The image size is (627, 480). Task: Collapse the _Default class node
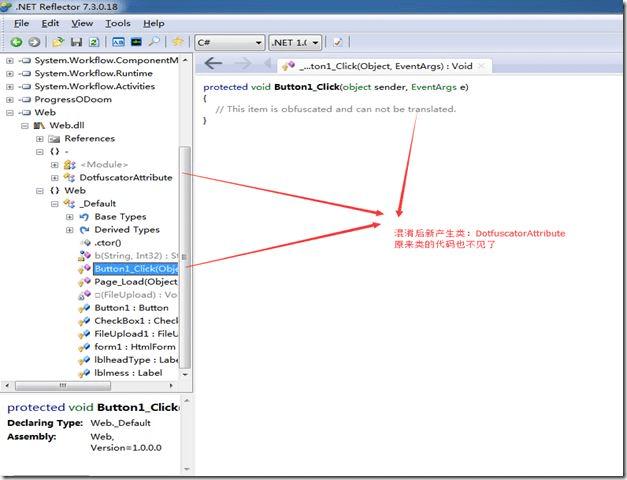[55, 204]
